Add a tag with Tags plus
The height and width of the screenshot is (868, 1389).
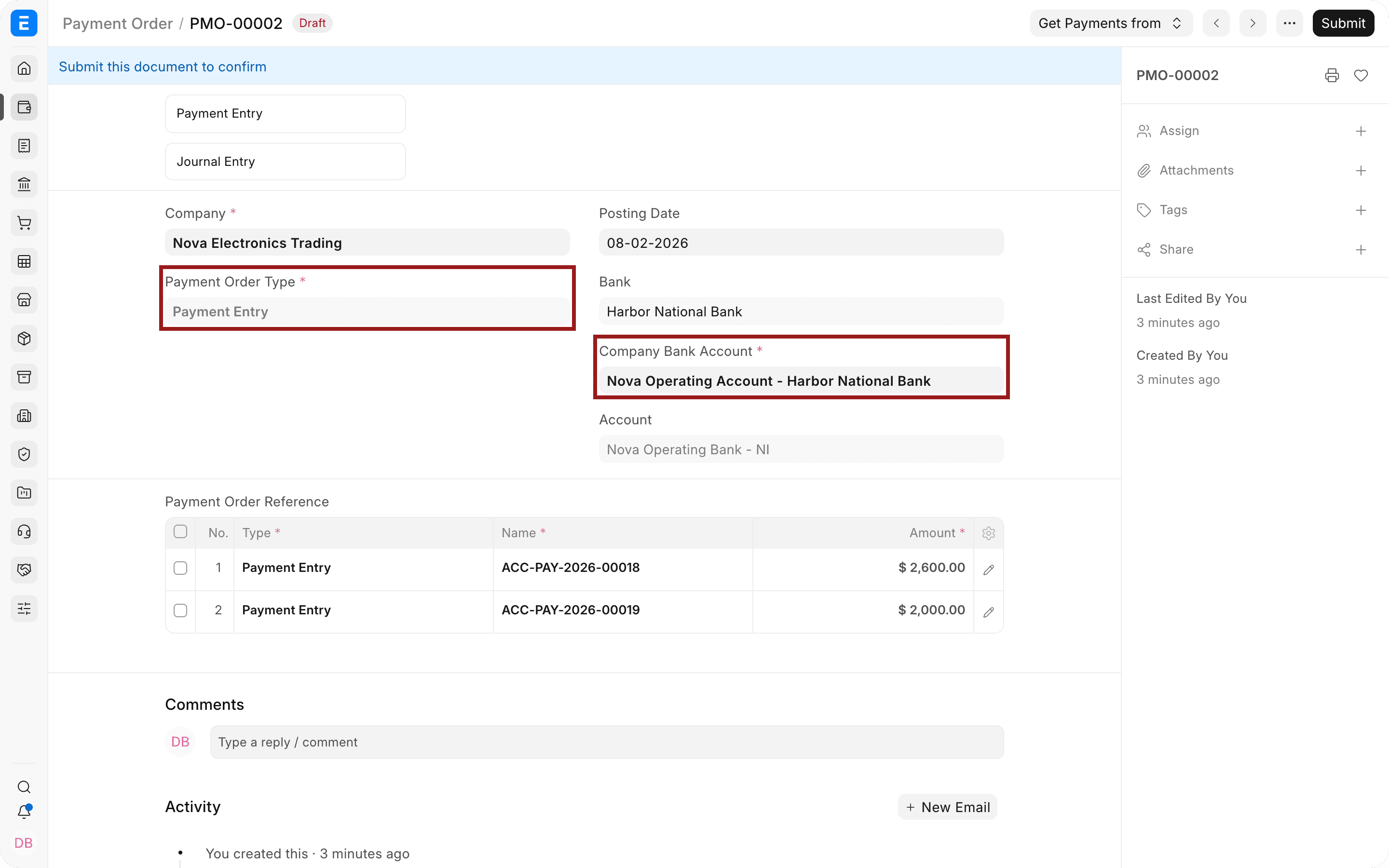tap(1361, 210)
